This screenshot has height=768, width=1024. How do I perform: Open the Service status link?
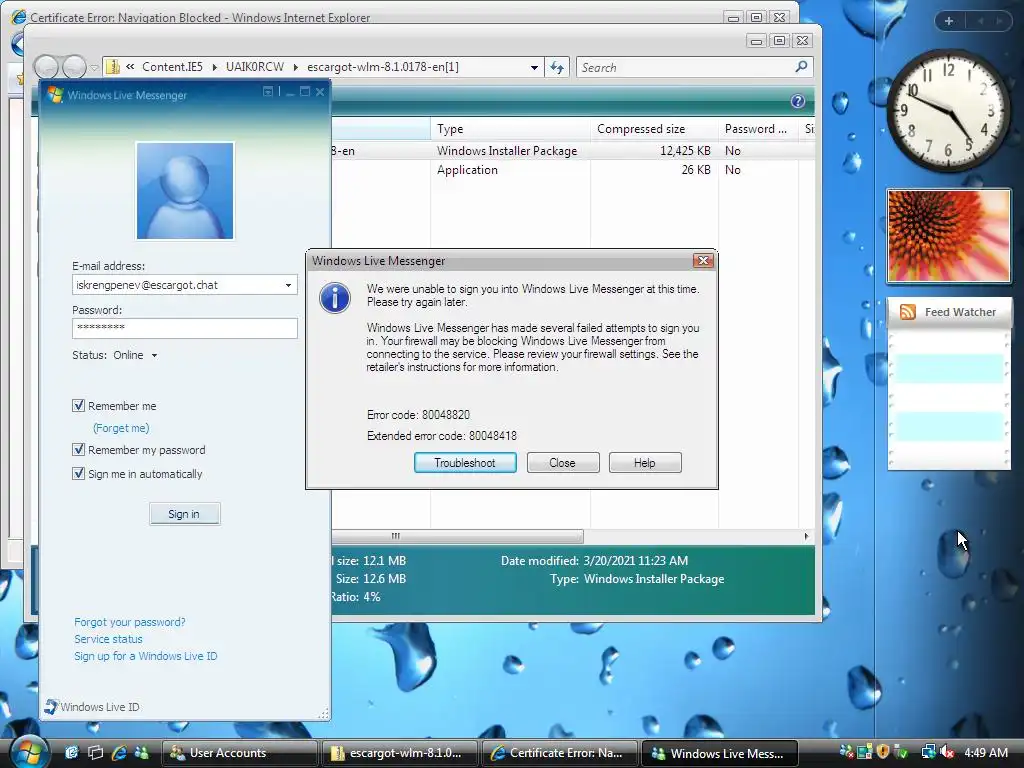tap(108, 639)
